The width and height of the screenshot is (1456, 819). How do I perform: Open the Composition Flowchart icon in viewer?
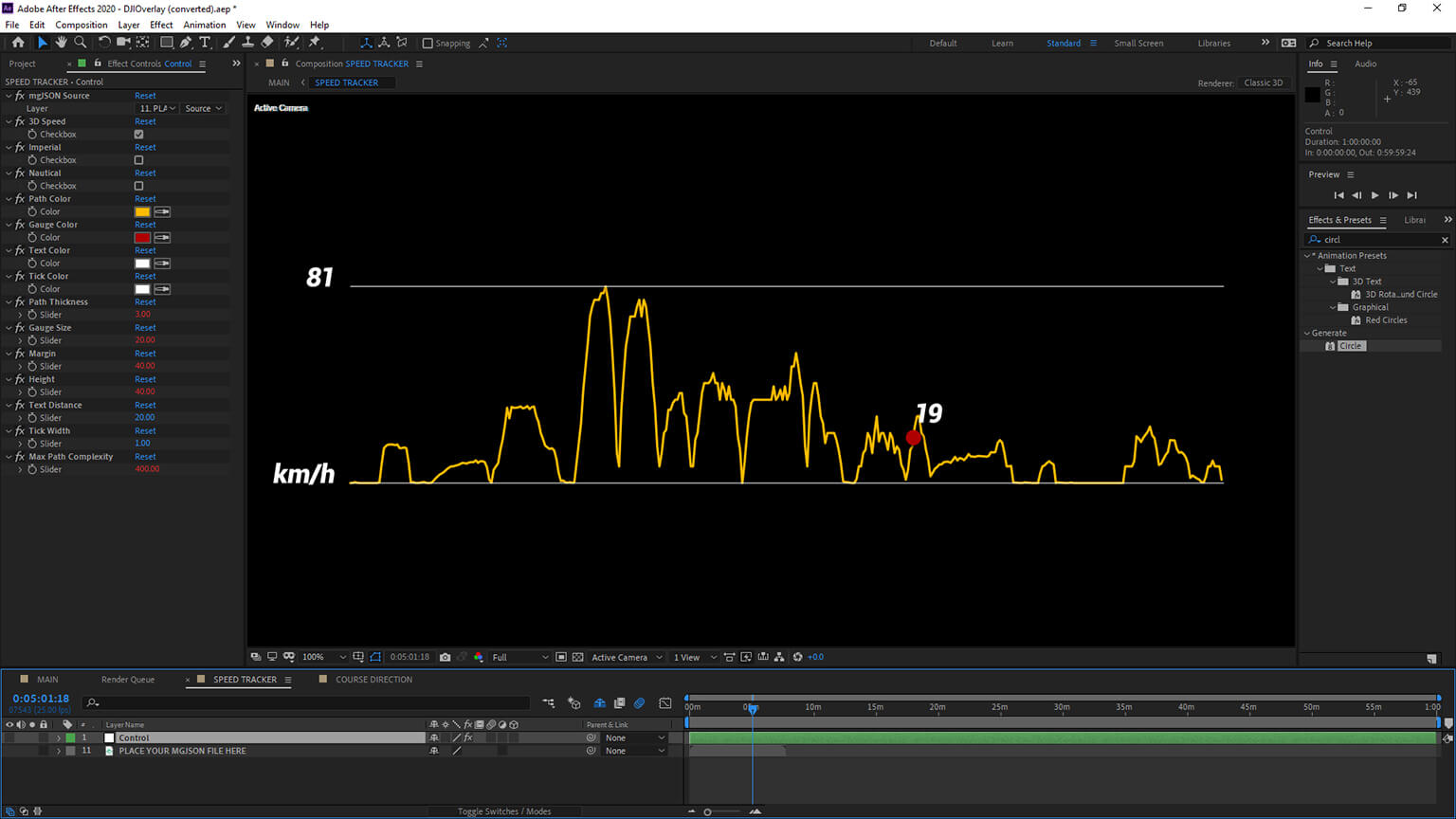tap(779, 657)
